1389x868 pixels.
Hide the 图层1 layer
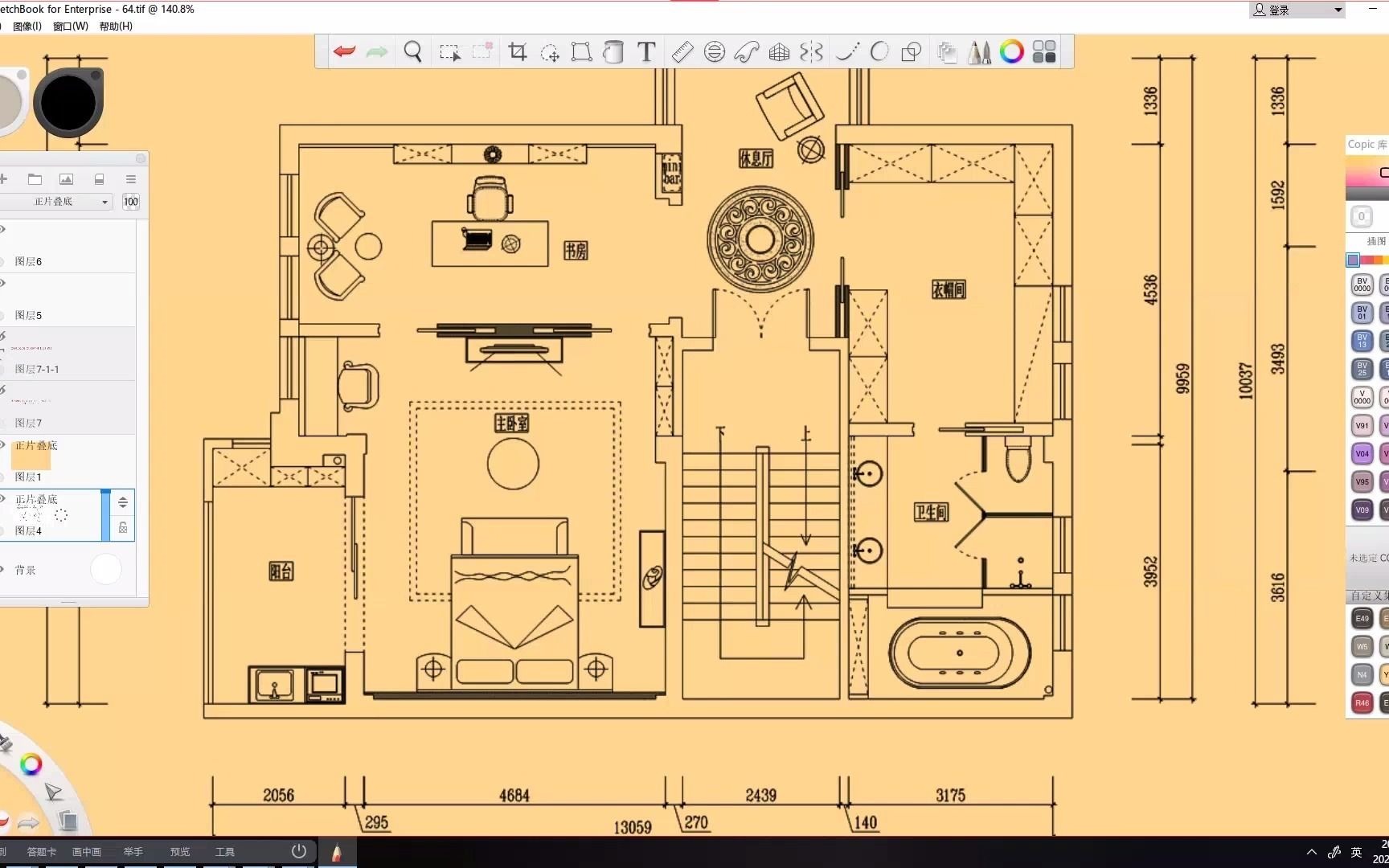(2, 444)
